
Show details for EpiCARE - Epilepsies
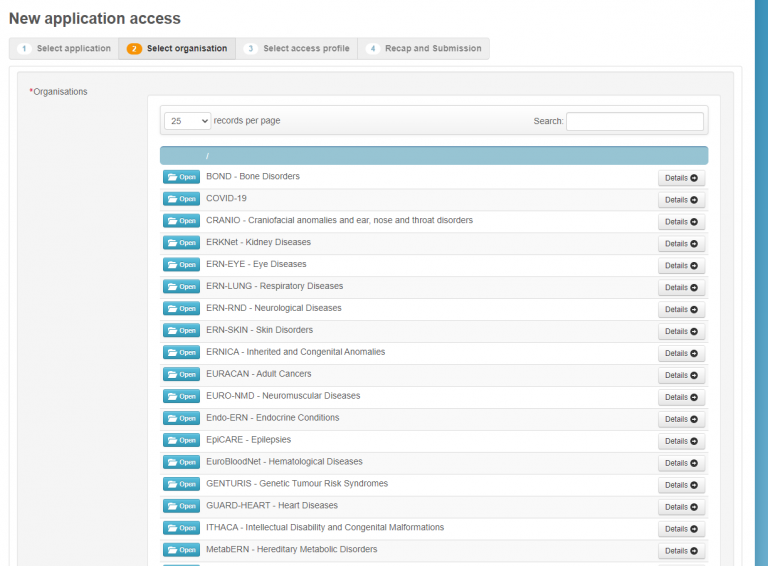681,441
